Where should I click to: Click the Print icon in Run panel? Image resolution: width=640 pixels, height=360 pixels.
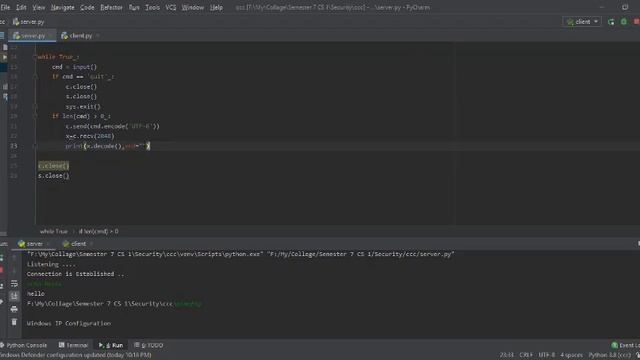point(14,309)
